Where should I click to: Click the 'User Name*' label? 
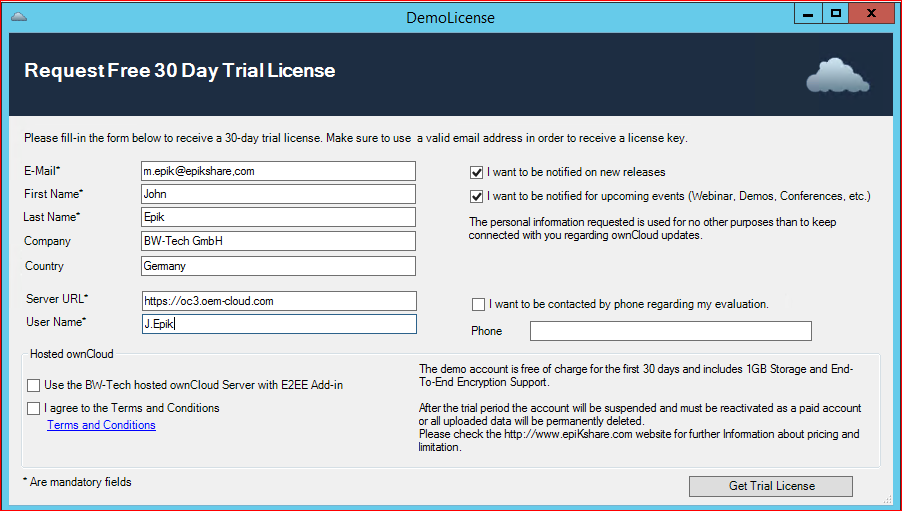[56, 322]
